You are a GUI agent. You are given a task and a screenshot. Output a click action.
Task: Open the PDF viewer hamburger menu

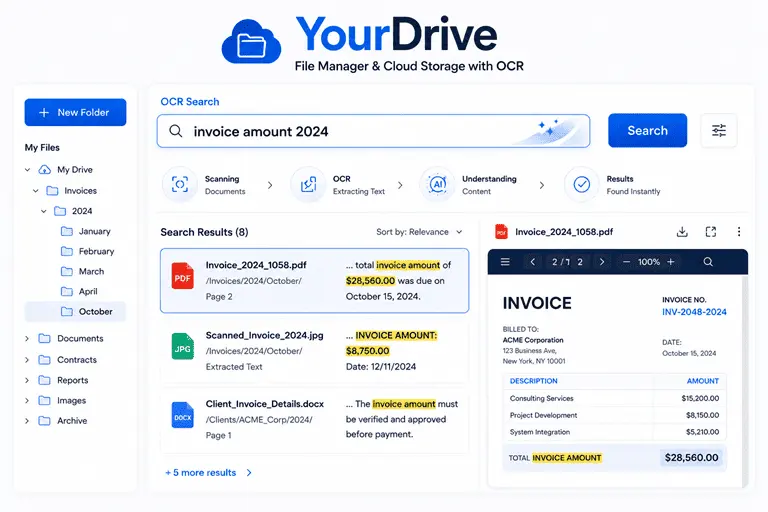point(505,262)
